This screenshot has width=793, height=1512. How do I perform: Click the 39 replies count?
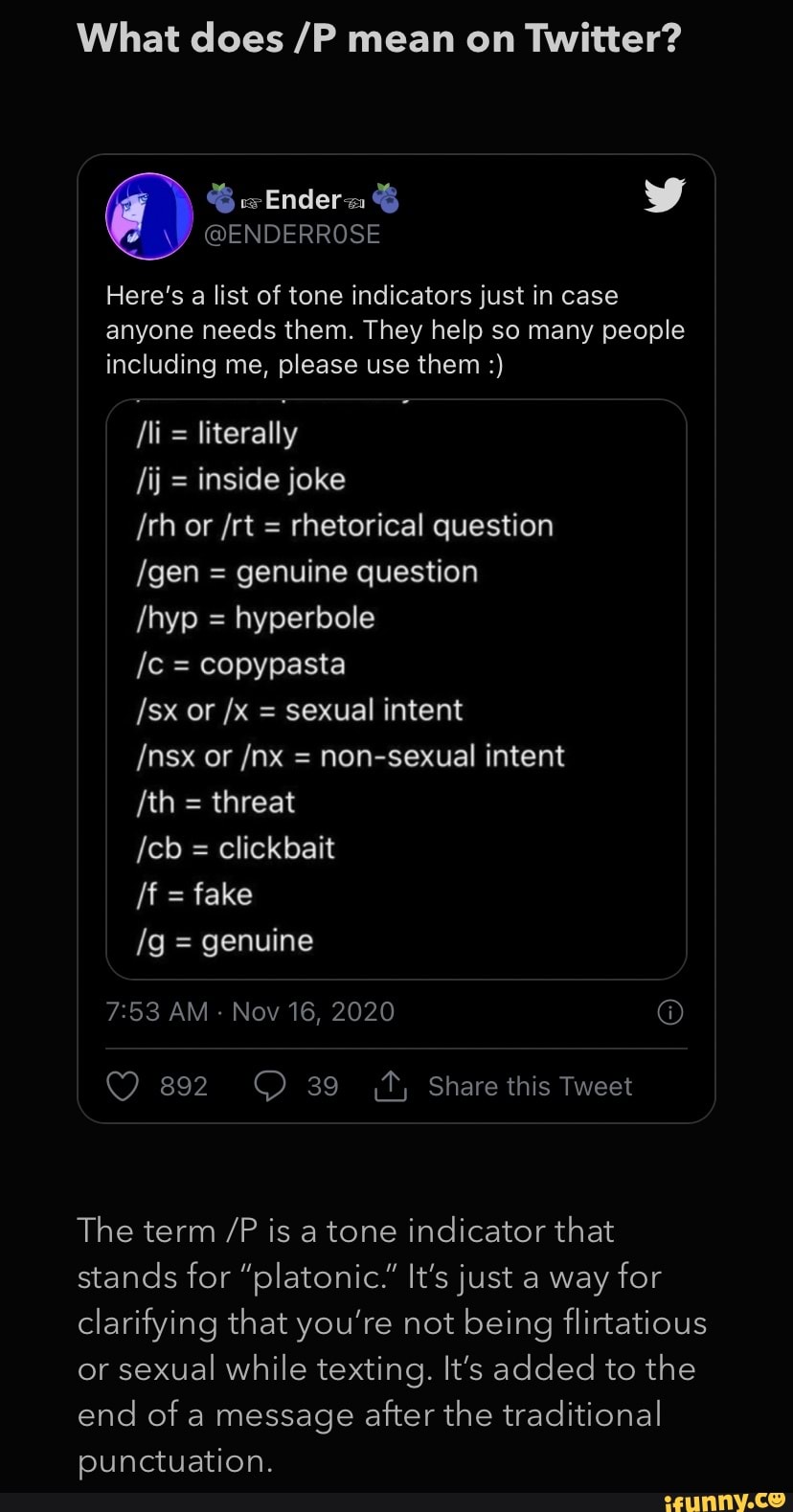tap(323, 1086)
